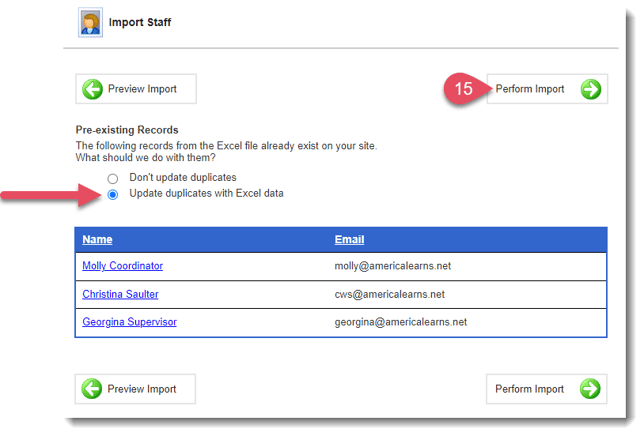Click the red step 15 badge

[463, 89]
